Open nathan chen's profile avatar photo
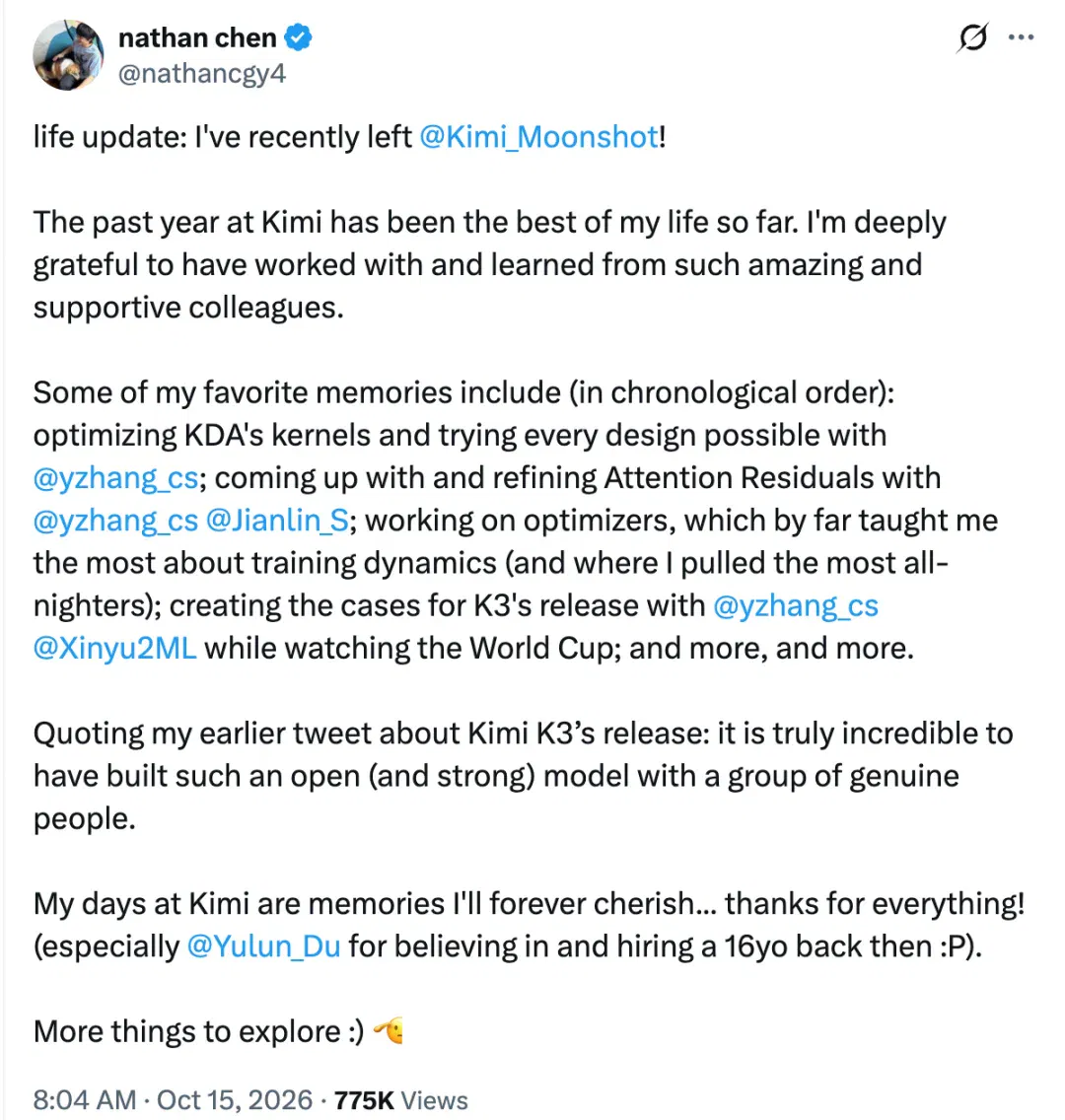1065x1120 pixels. point(69,55)
